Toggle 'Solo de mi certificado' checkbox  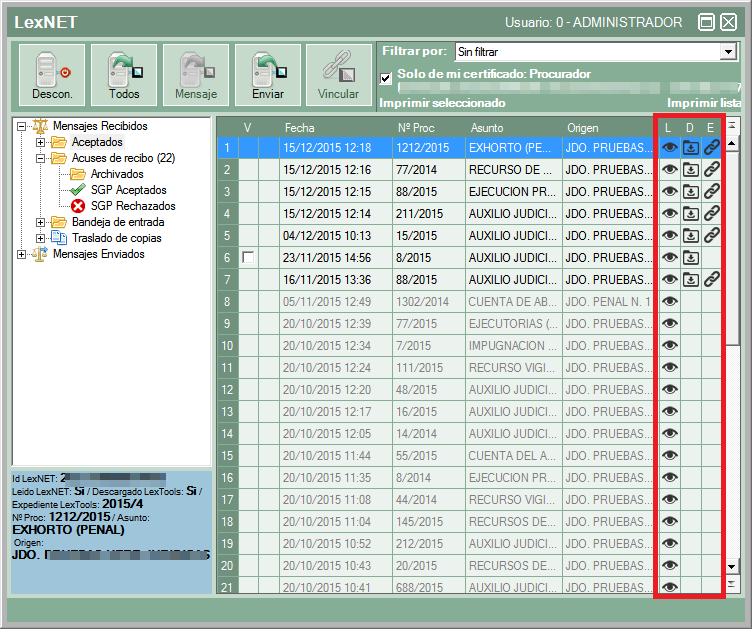(x=386, y=78)
